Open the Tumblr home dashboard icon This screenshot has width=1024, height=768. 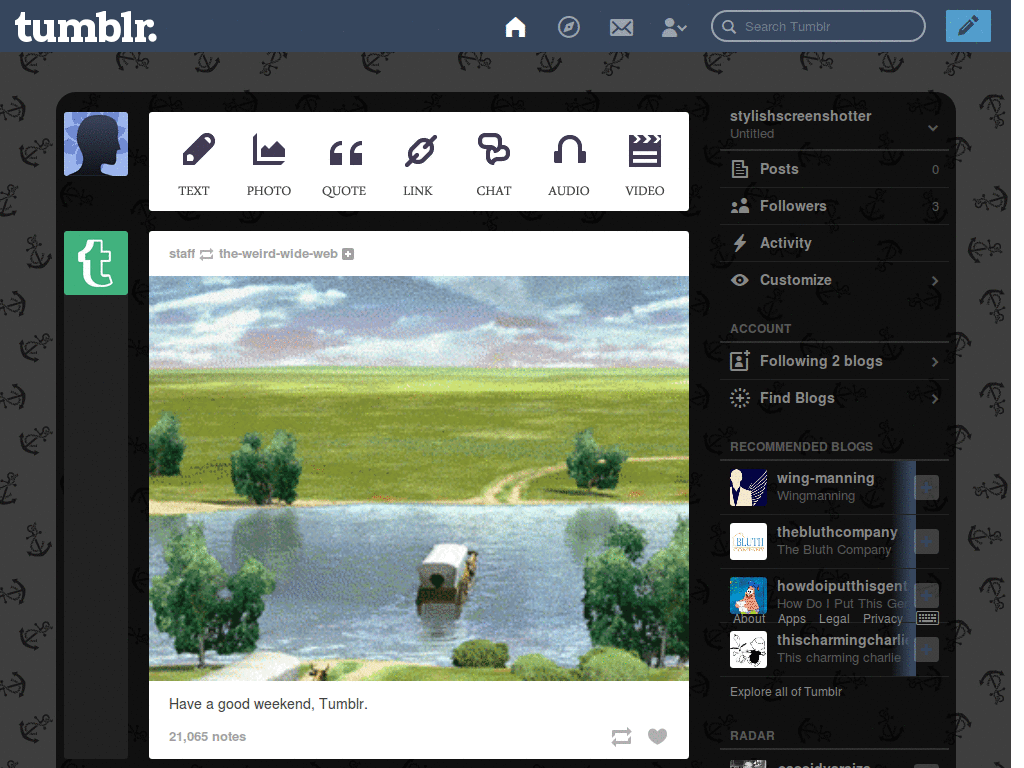(x=515, y=27)
